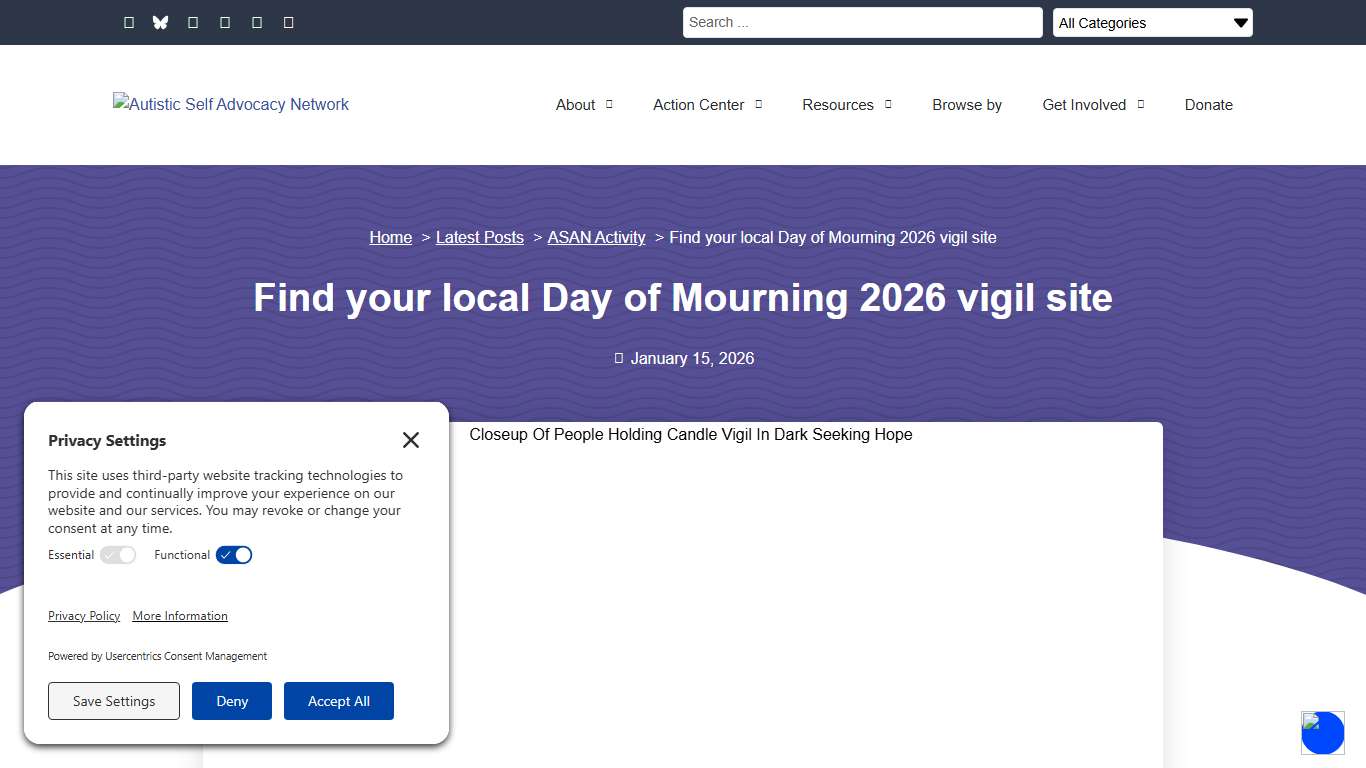Open the fifth social icon in top bar
The height and width of the screenshot is (768, 1366).
click(256, 22)
